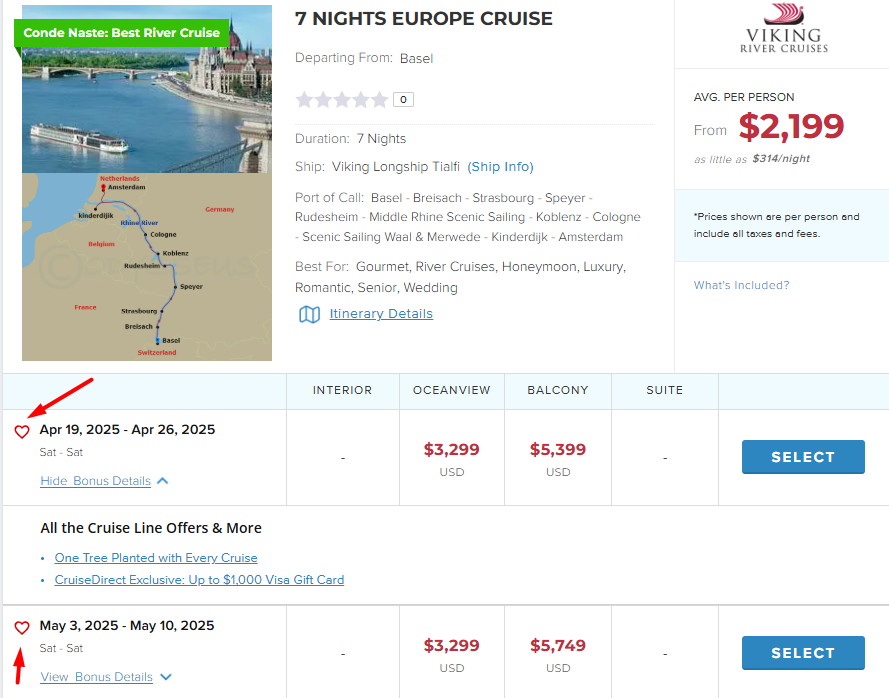The width and height of the screenshot is (889, 698).
Task: Favorite the Apr 19, 2025 sailing heart
Action: point(22,432)
